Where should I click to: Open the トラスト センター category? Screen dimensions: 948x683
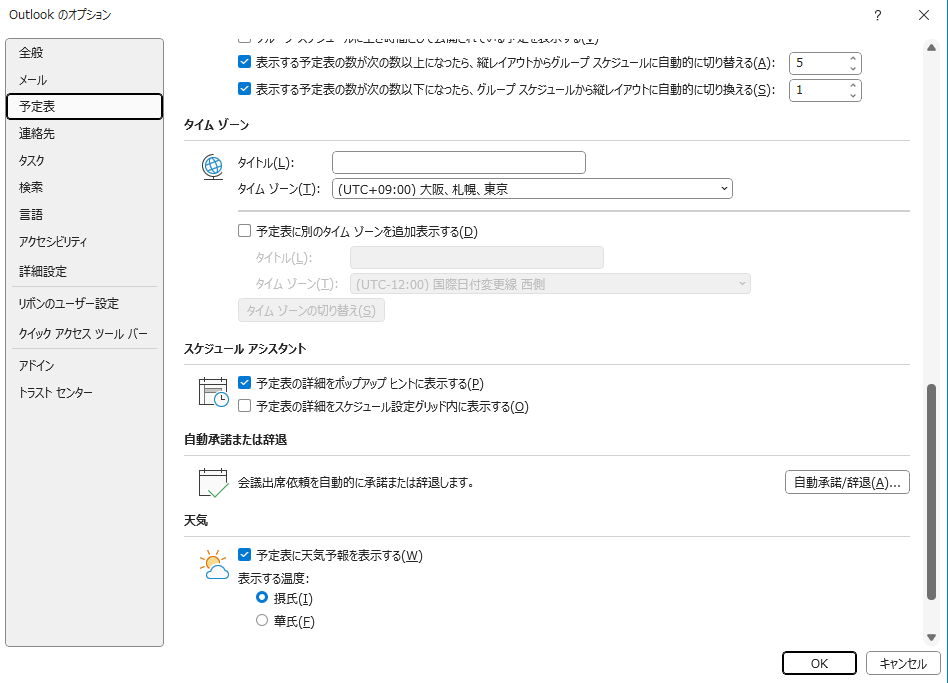[x=85, y=393]
